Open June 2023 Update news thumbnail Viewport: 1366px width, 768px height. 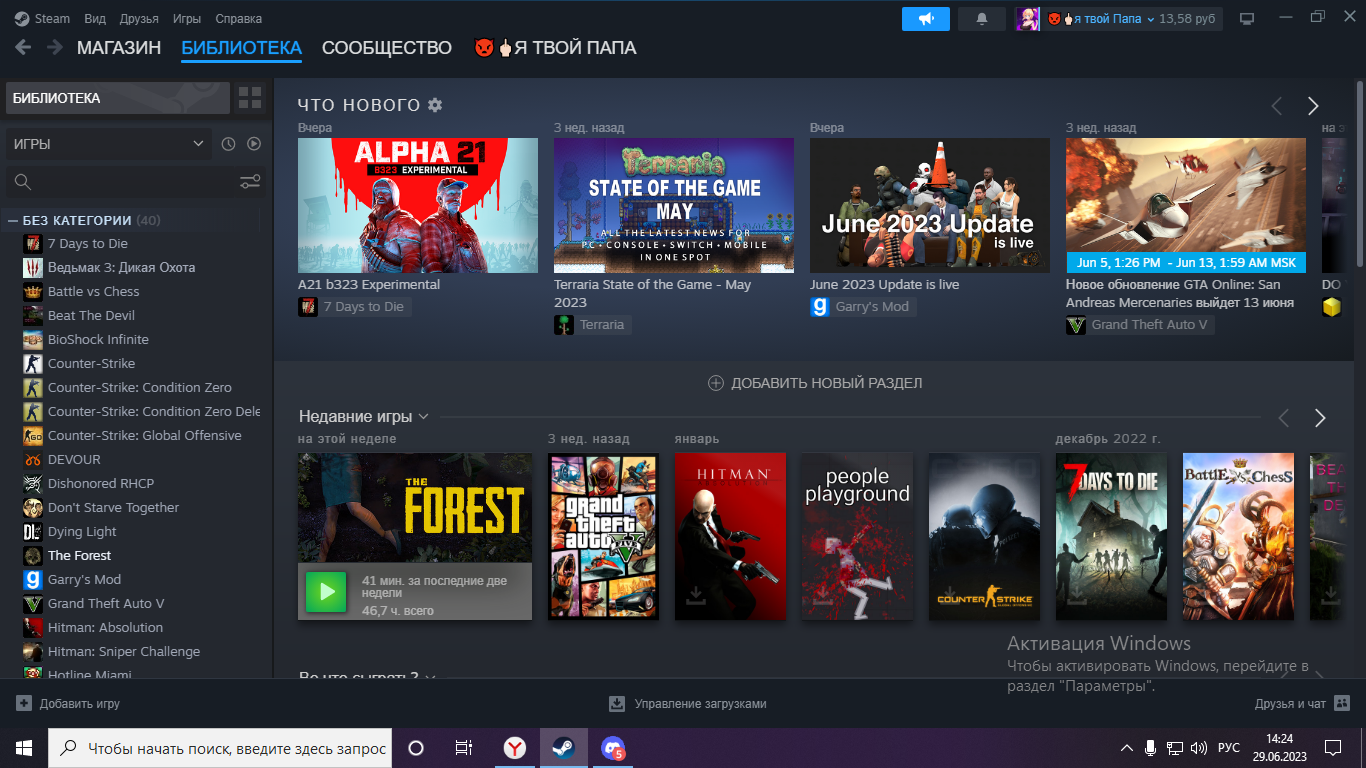(x=930, y=205)
